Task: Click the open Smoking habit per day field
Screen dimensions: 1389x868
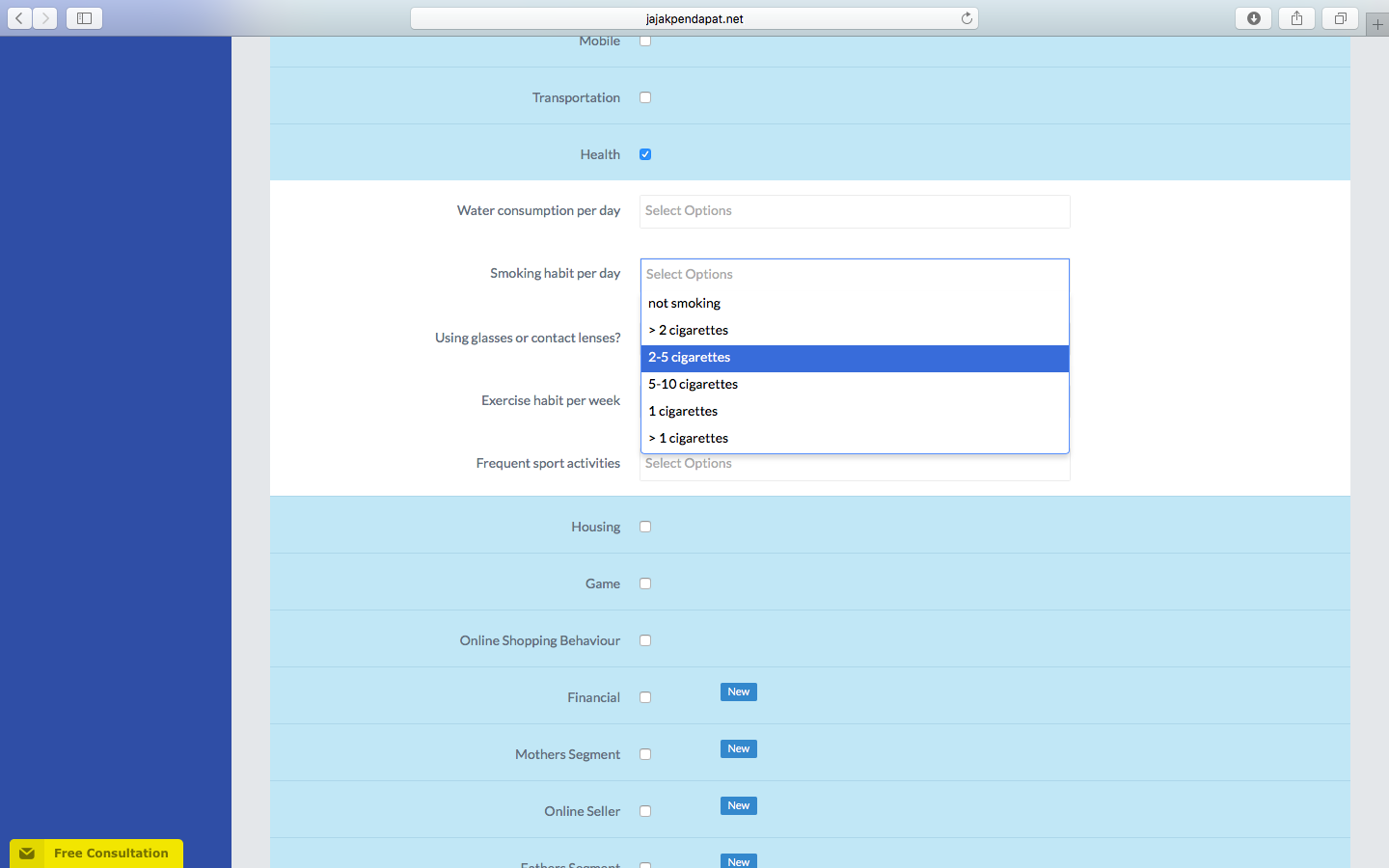Action: coord(855,274)
